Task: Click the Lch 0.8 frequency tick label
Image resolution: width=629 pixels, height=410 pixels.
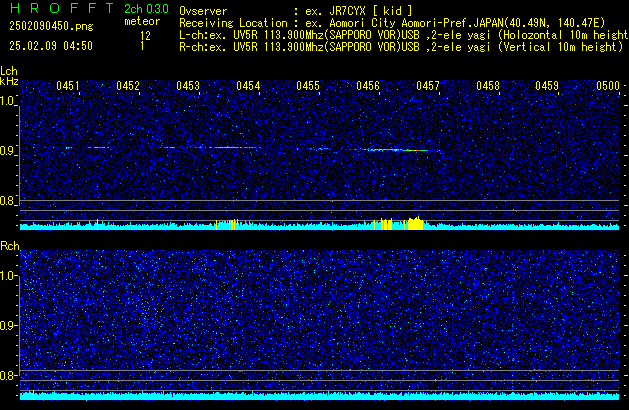Action: (x=7, y=201)
